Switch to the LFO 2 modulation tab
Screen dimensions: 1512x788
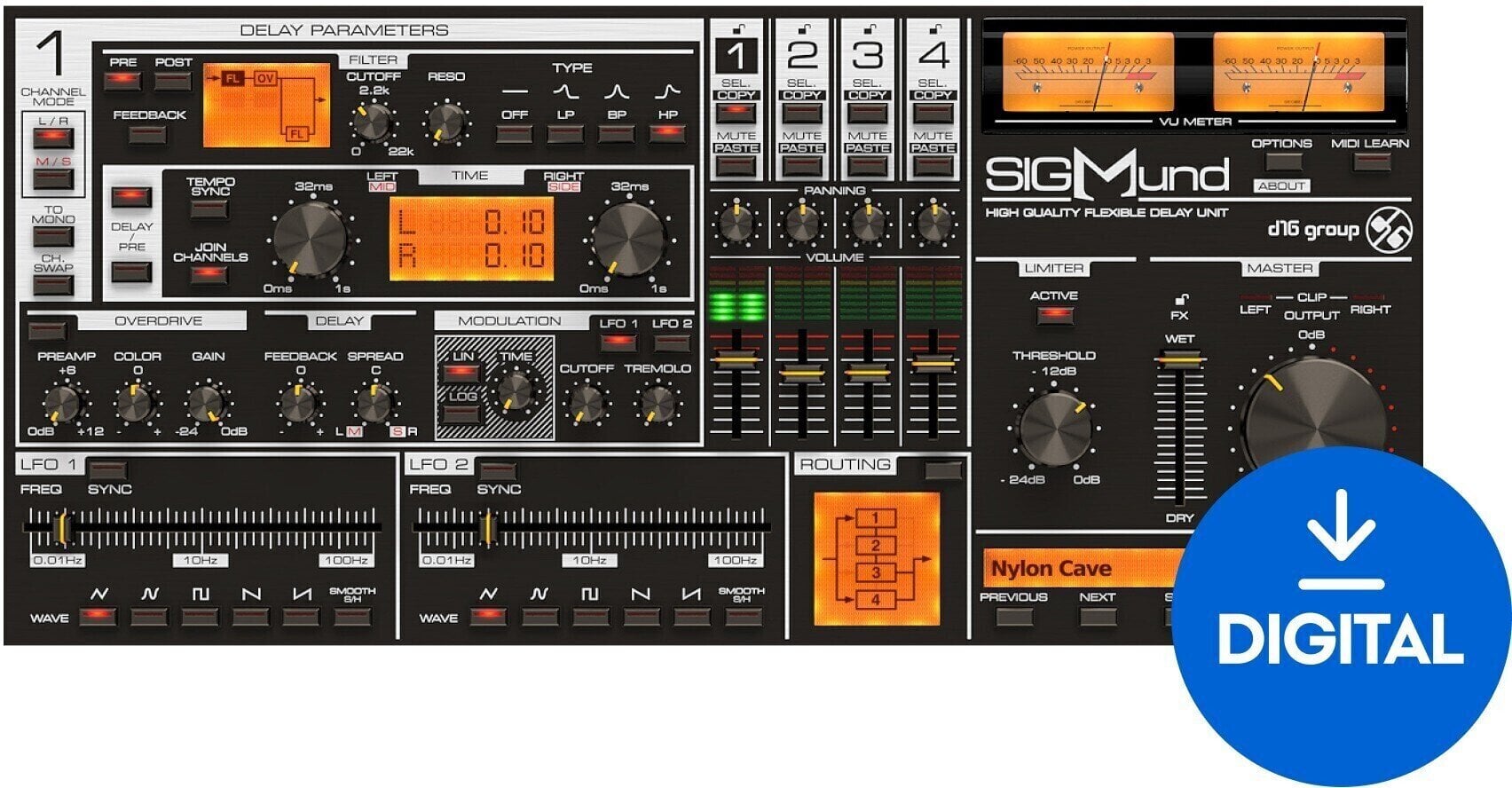click(x=671, y=342)
